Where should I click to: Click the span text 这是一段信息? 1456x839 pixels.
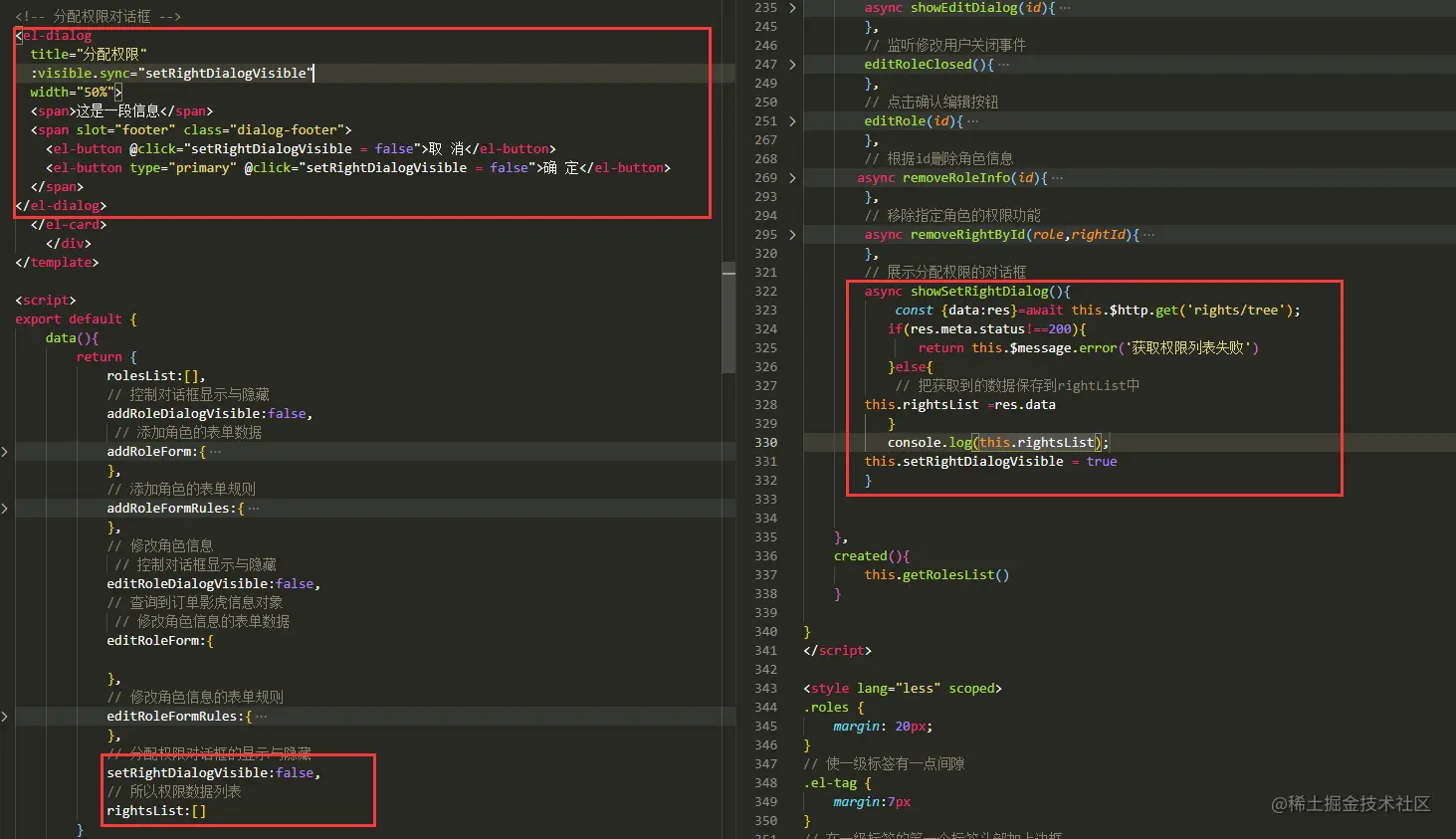(118, 110)
